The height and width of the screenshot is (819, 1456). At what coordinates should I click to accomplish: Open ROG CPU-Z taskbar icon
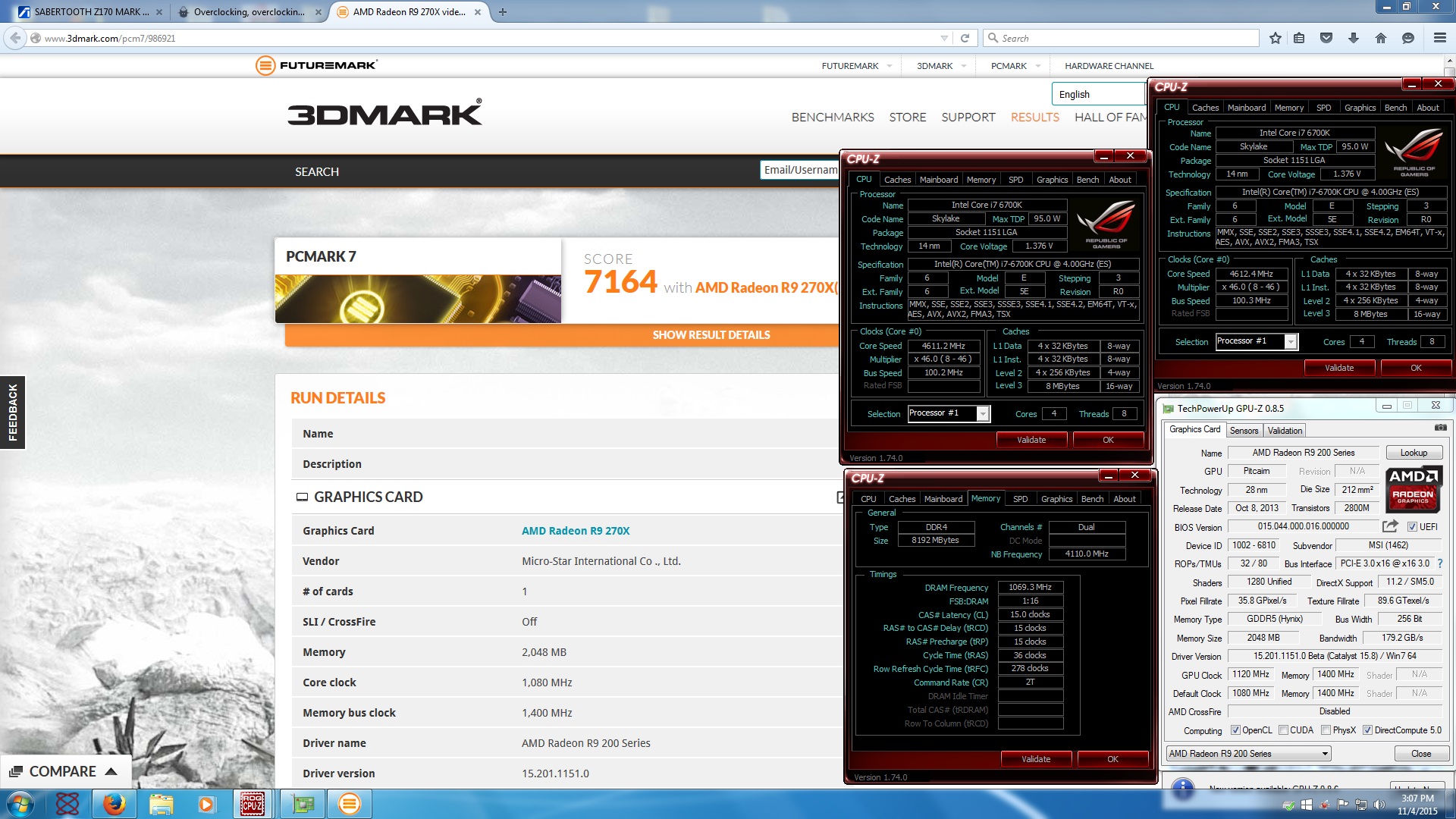coord(253,804)
